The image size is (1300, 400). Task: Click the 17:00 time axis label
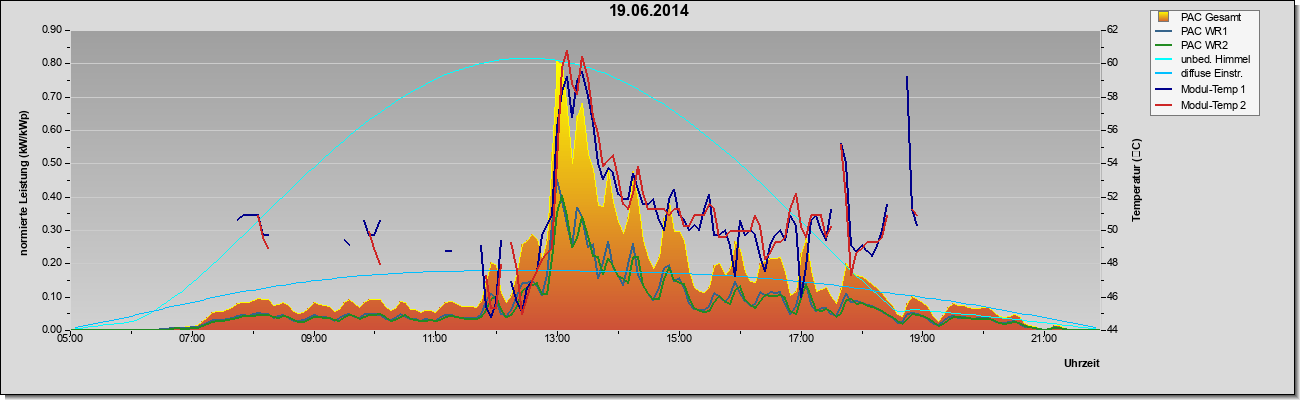coord(800,338)
